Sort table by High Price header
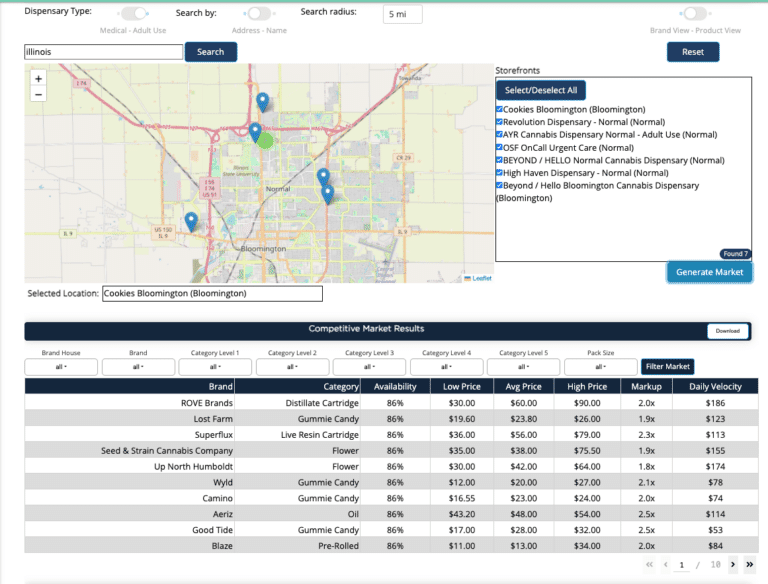This screenshot has width=768, height=584. (587, 386)
